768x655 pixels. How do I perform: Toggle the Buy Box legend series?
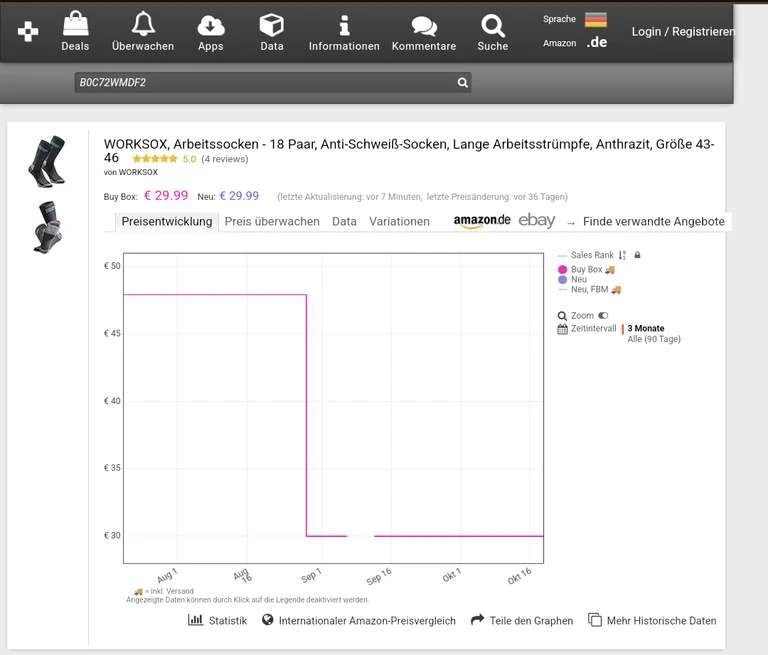tap(586, 269)
